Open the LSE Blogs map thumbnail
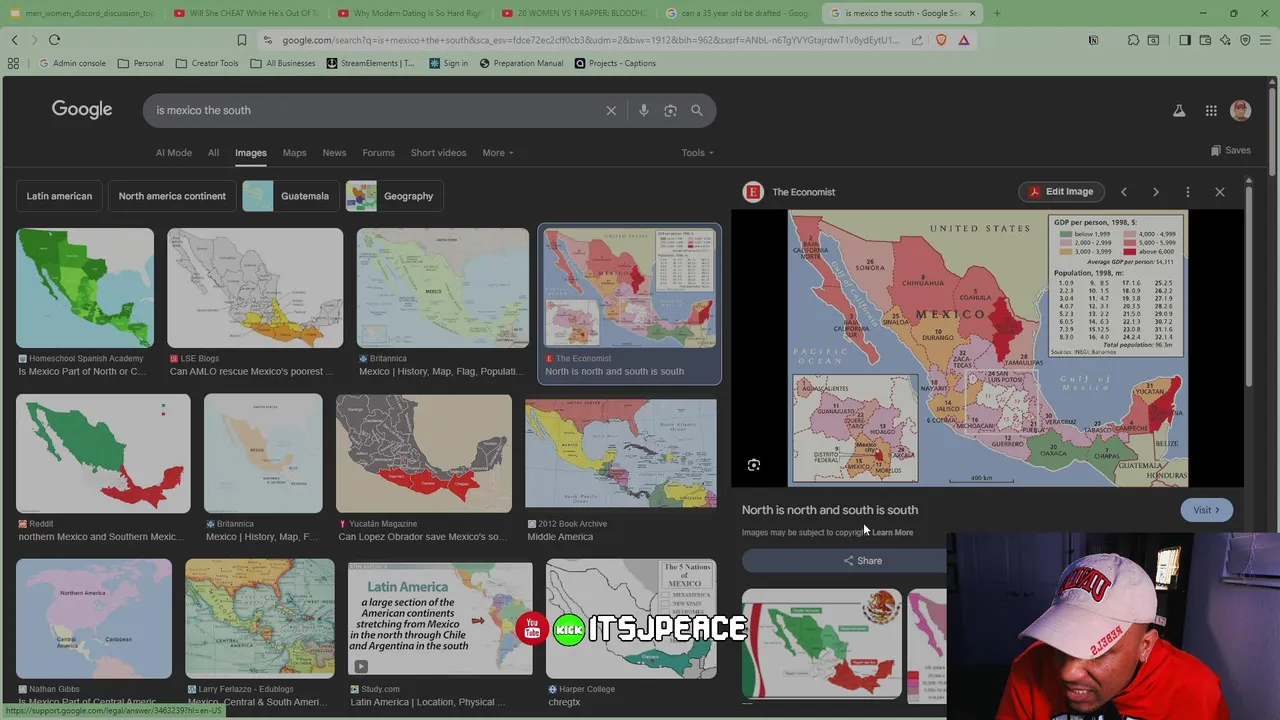 [x=255, y=288]
